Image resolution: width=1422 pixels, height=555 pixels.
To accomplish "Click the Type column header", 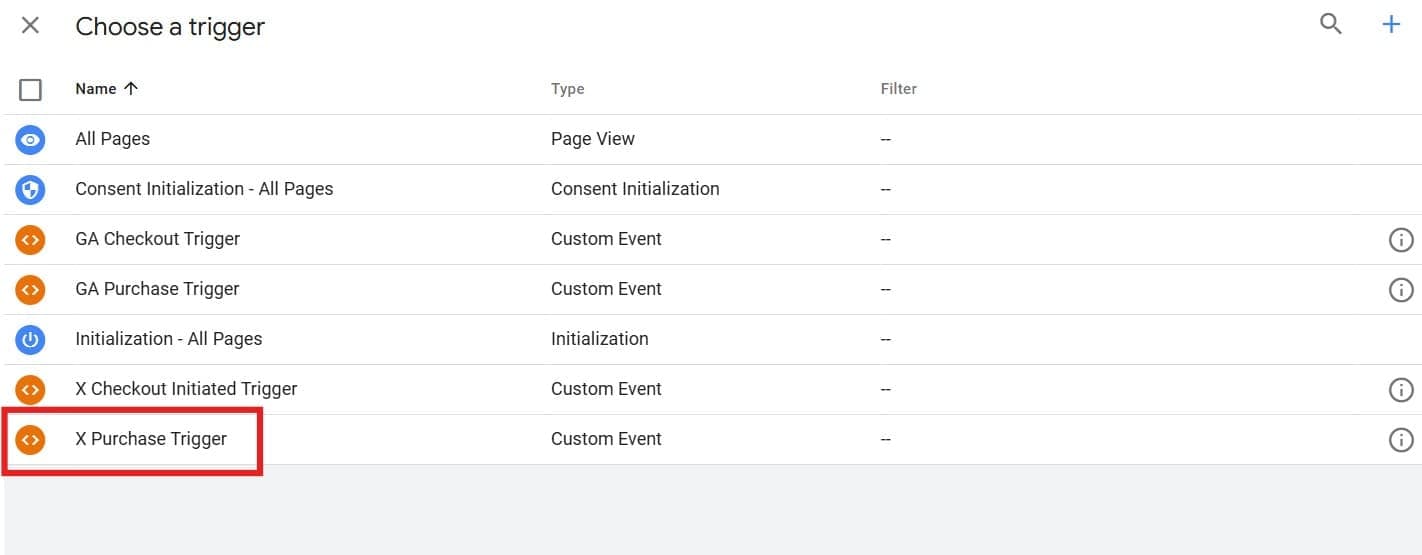I will pyautogui.click(x=567, y=89).
